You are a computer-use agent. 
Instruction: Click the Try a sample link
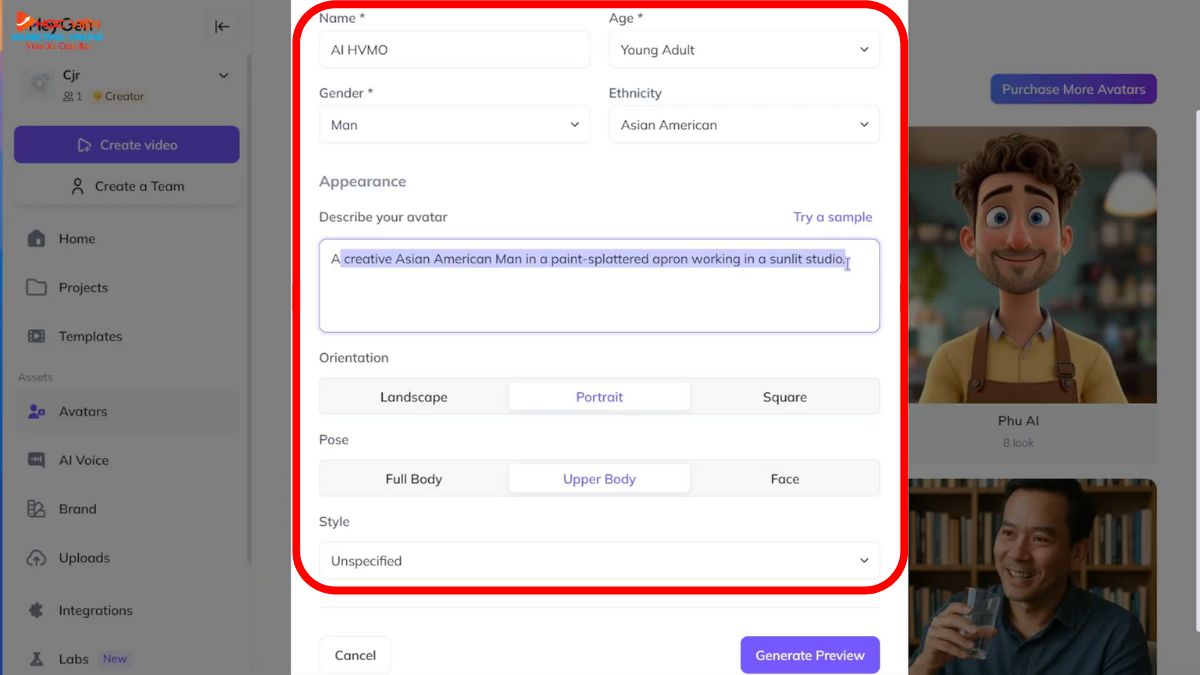coord(832,217)
